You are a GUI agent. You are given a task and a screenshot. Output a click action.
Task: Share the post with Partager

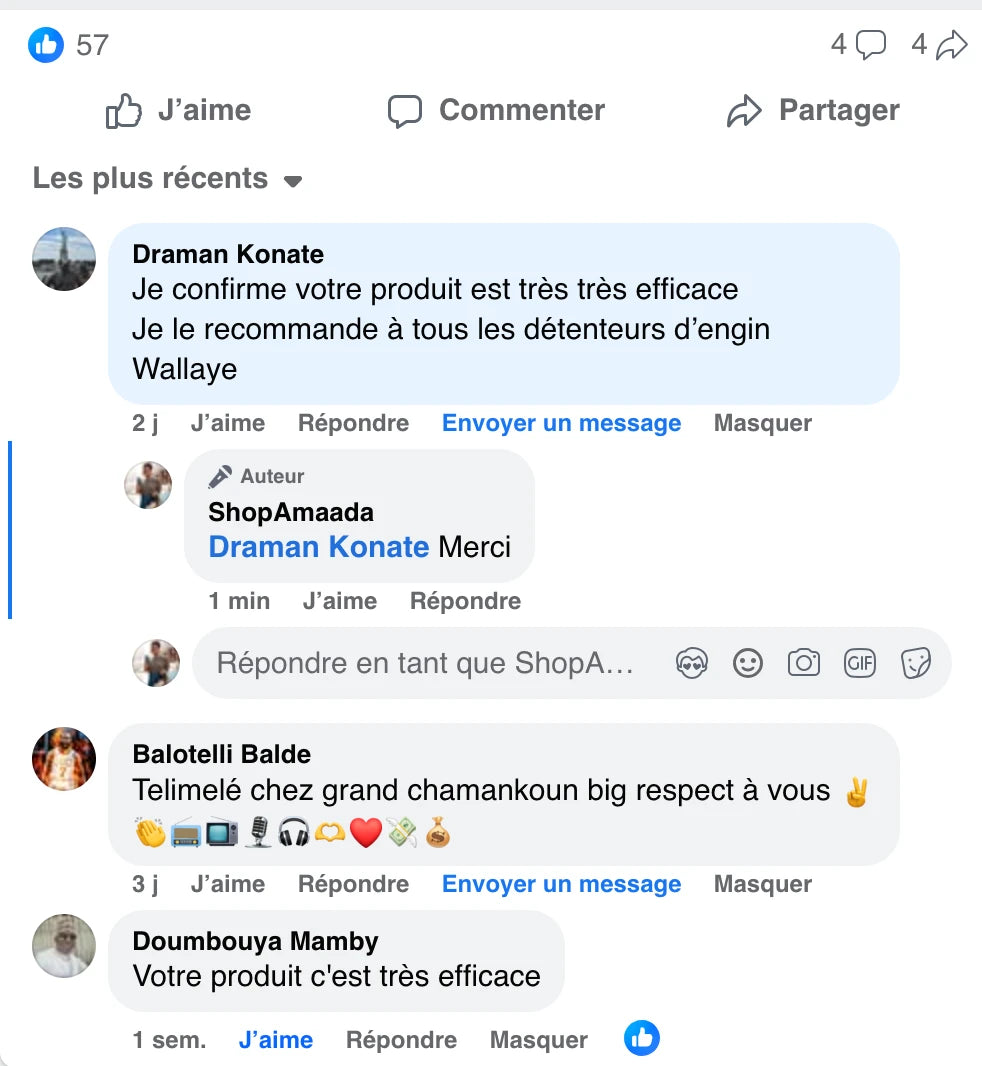(x=813, y=110)
